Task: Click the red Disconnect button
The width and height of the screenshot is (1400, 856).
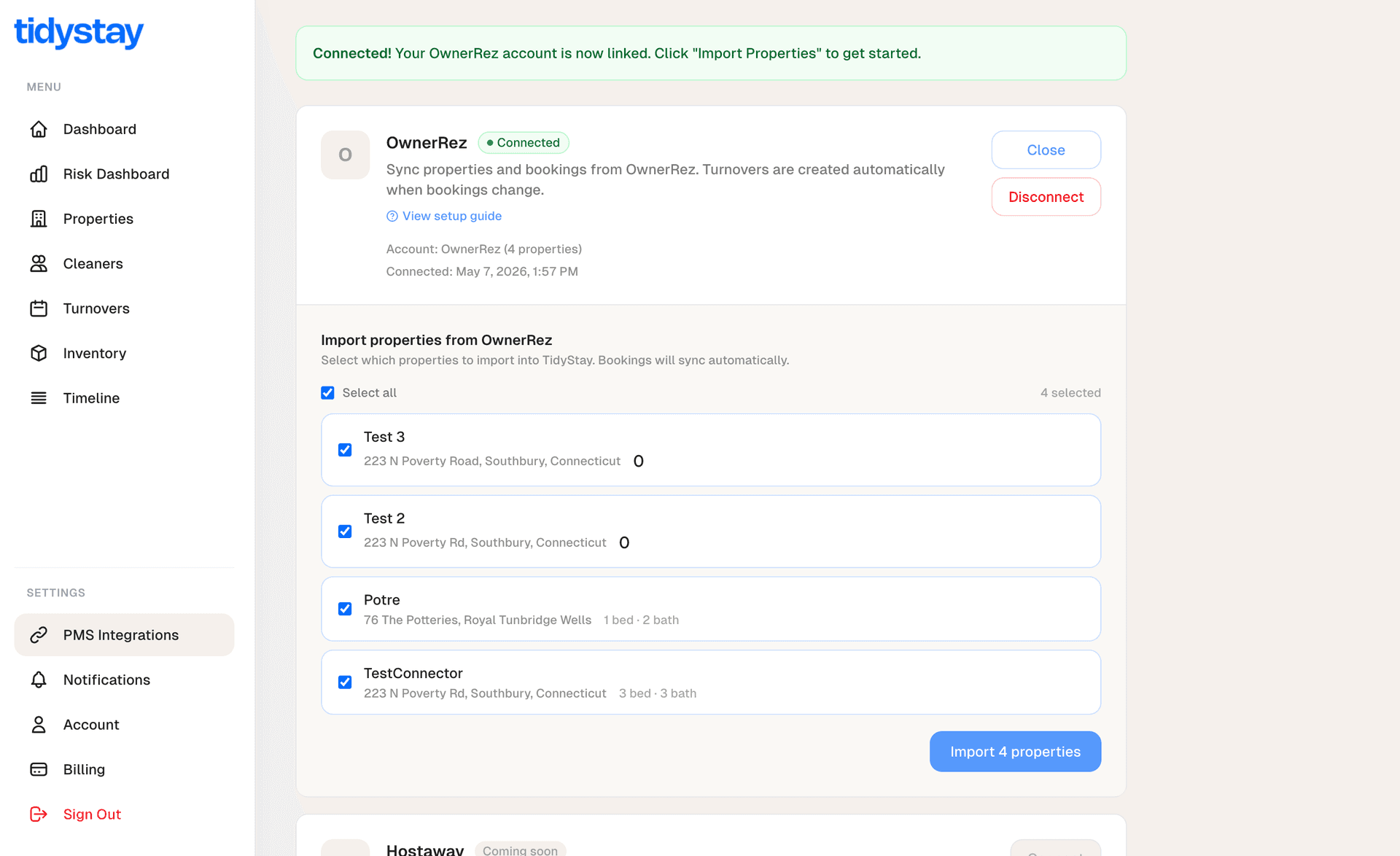Action: pos(1046,197)
